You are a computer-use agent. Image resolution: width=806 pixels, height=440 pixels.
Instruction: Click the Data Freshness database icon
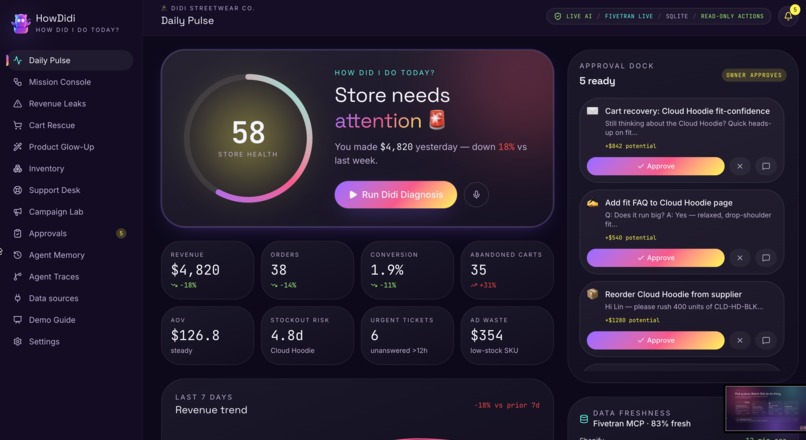584,419
